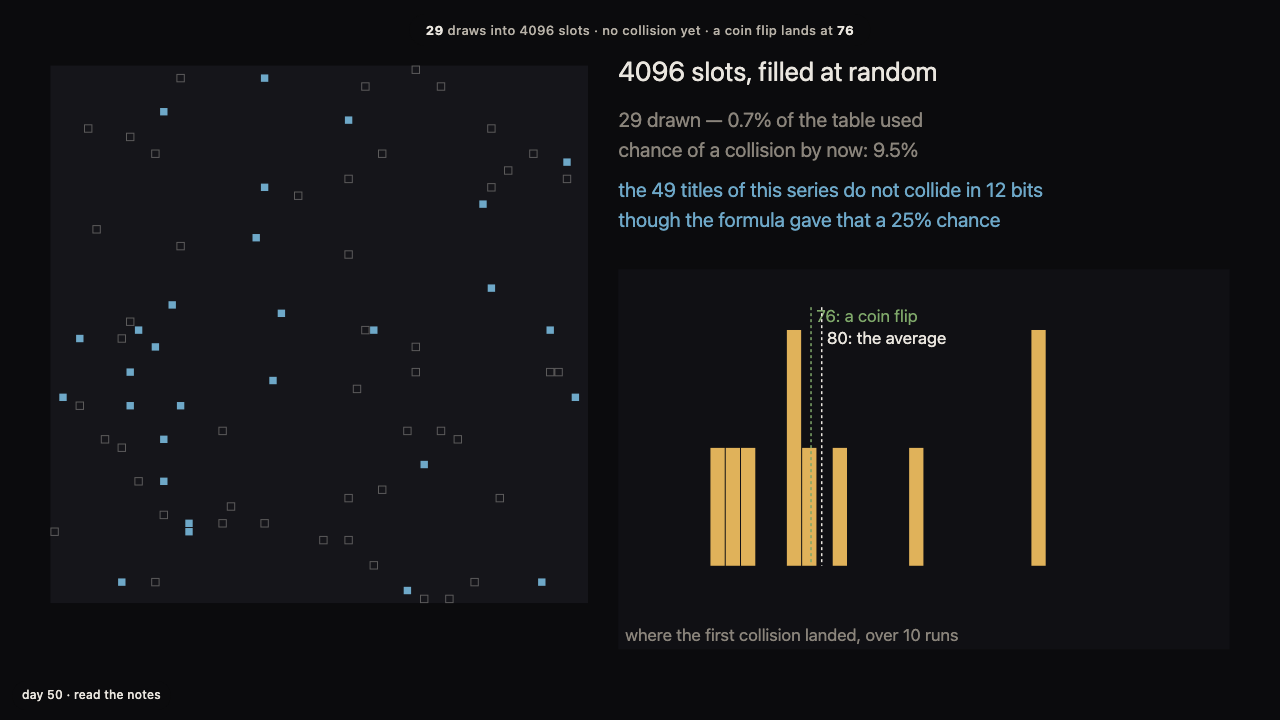The image size is (1280, 720).
Task: Click the two vertically stacked blue slots
Action: 189,527
